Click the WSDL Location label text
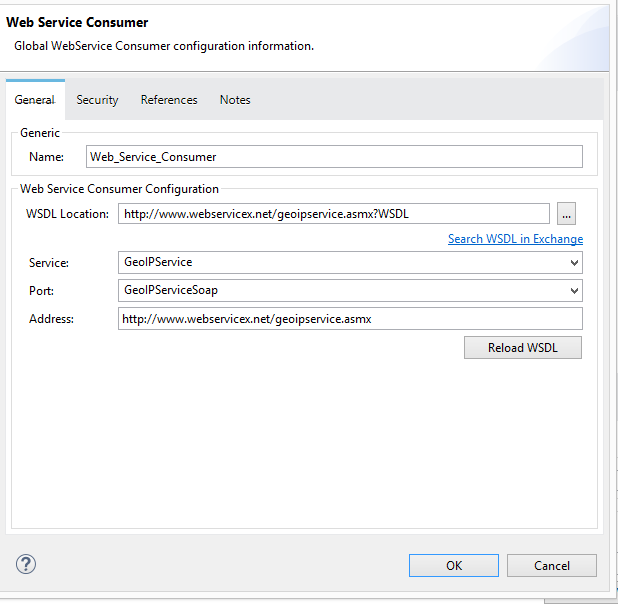The height and width of the screenshot is (604, 618). click(67, 214)
